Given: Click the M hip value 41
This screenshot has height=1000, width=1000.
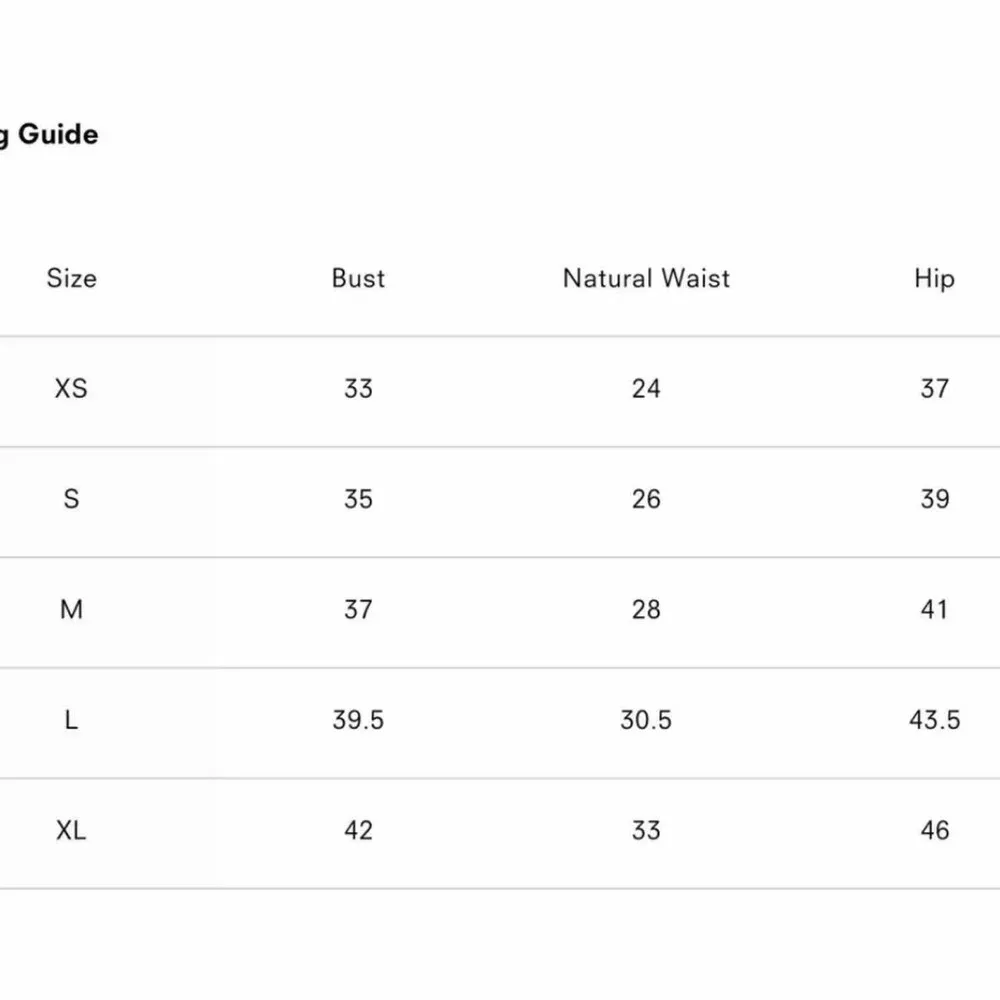Looking at the screenshot, I should point(934,609).
